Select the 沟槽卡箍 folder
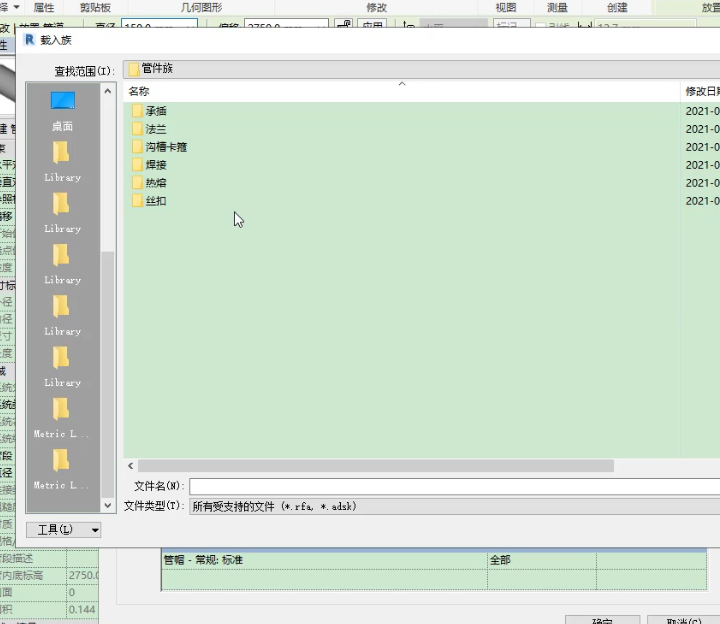Image resolution: width=720 pixels, height=624 pixels. point(159,147)
